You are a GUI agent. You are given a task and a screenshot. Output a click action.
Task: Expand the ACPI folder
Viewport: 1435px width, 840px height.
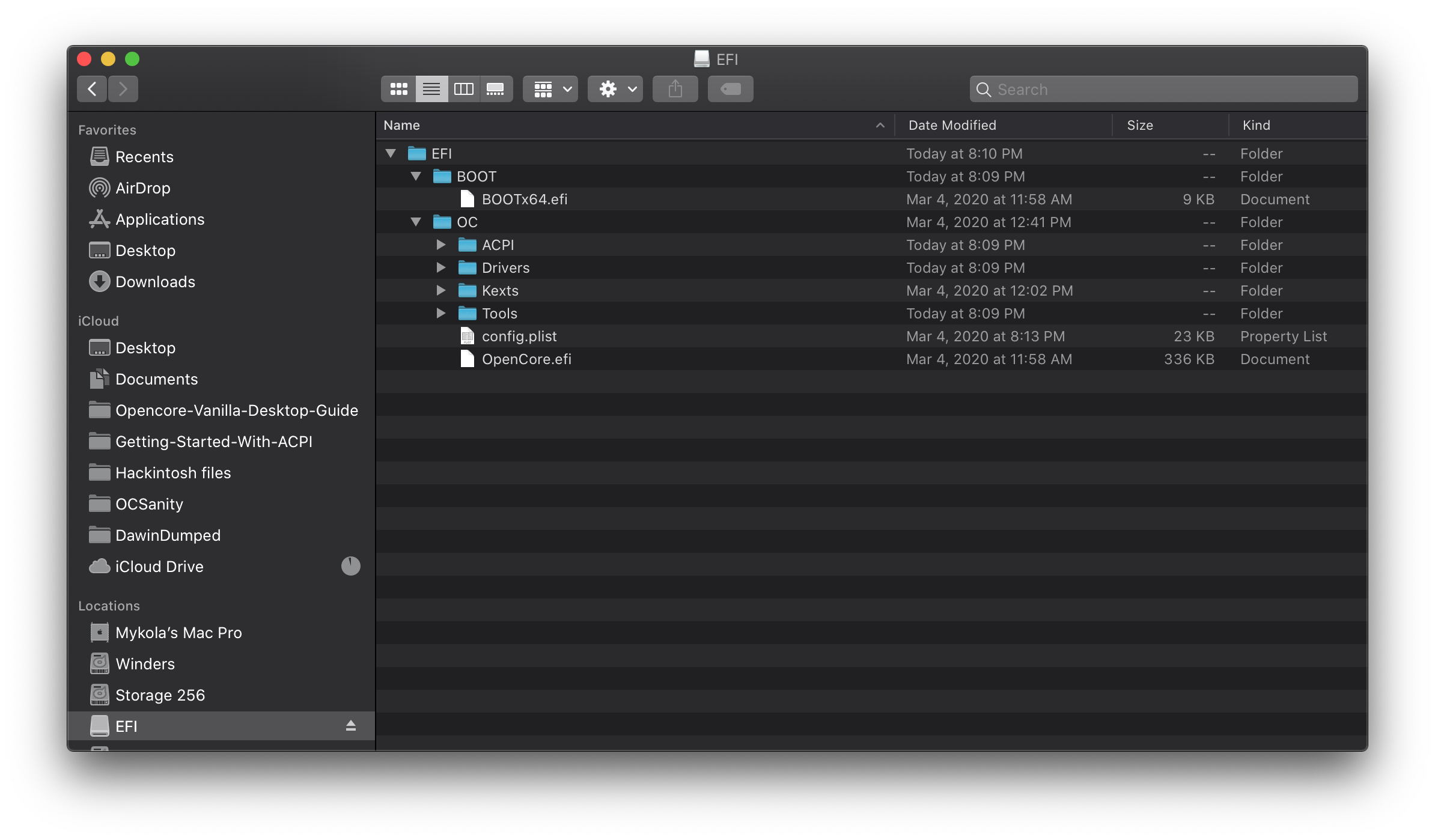click(437, 244)
